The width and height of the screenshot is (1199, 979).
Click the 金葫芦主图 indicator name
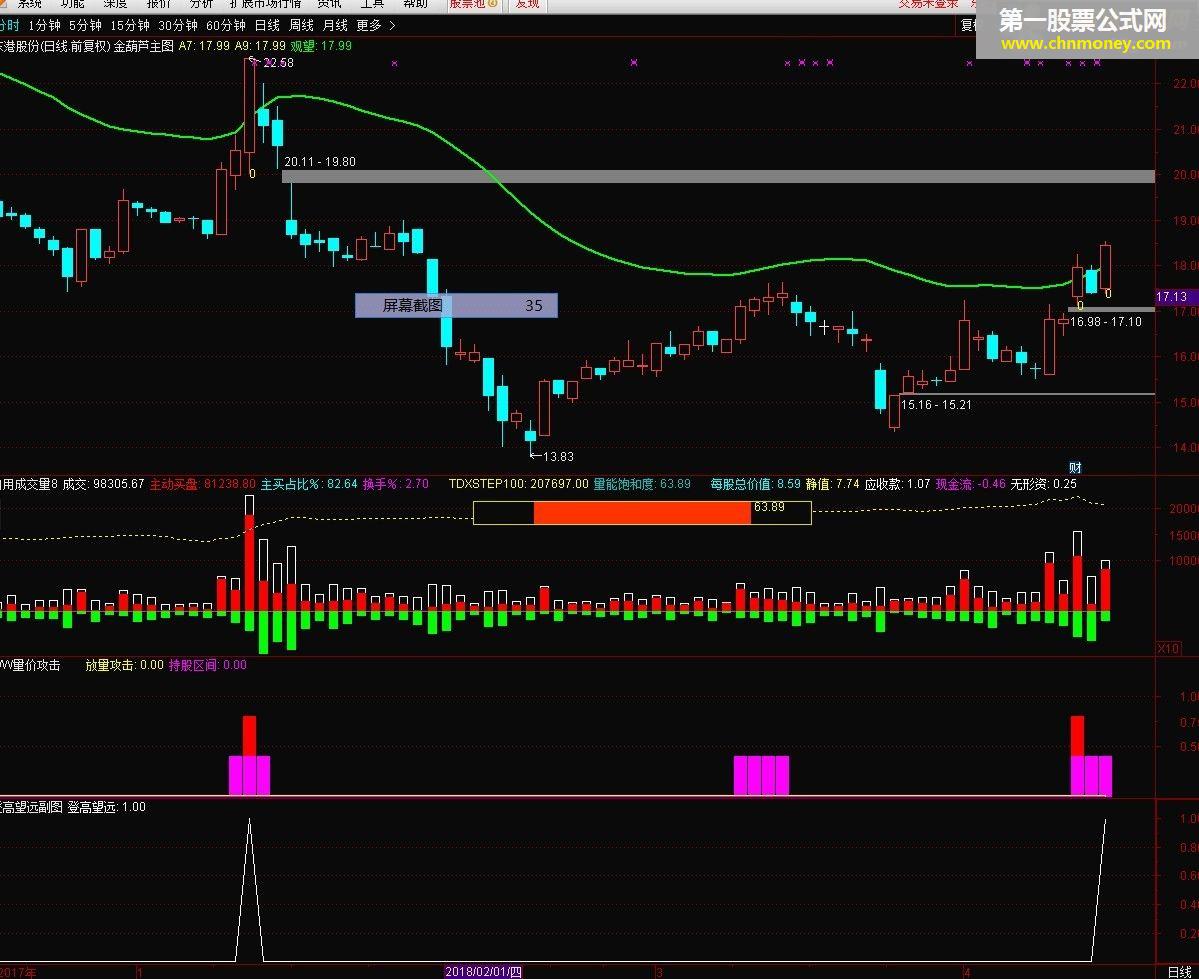point(144,46)
